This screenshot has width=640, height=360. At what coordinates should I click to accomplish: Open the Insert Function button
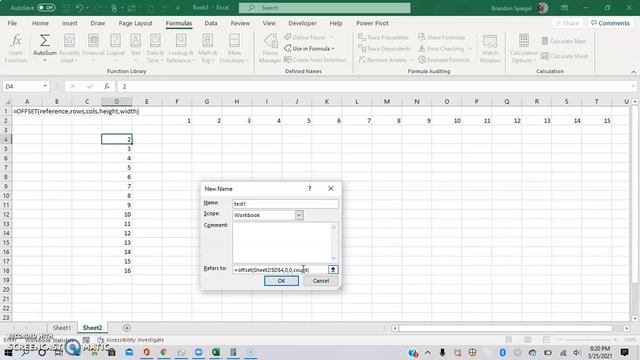tap(16, 49)
